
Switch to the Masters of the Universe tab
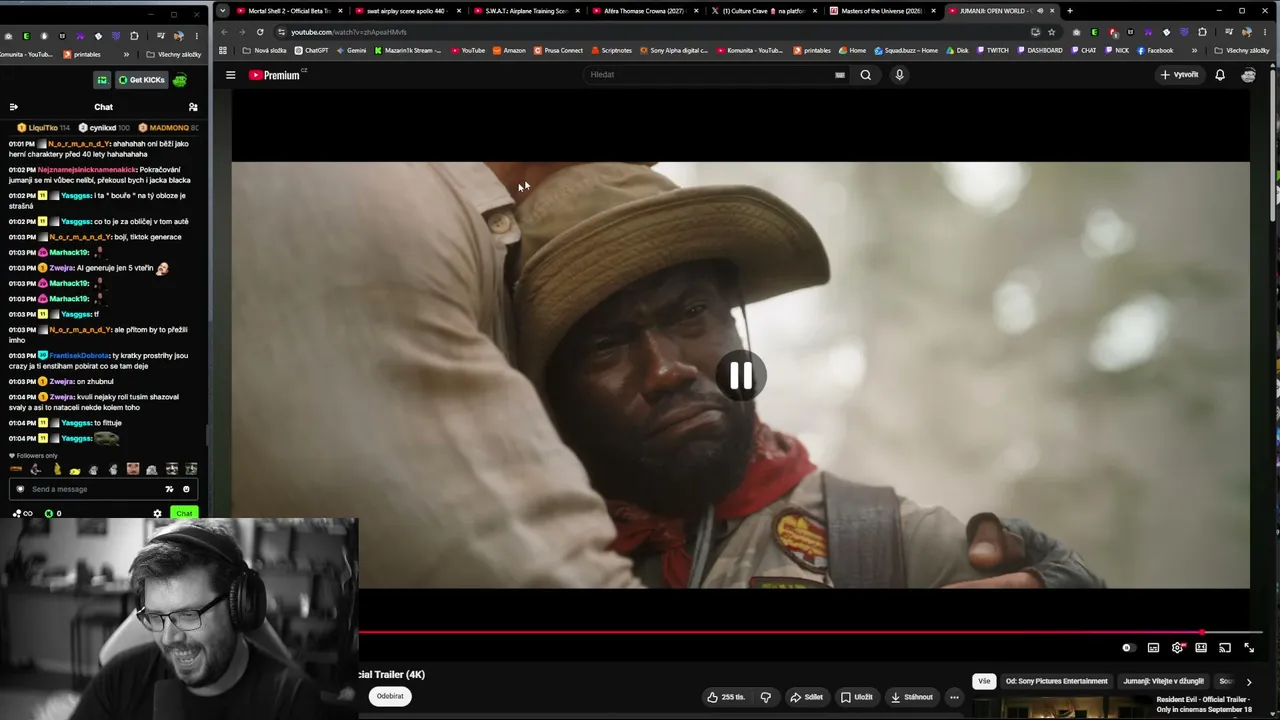[x=880, y=11]
